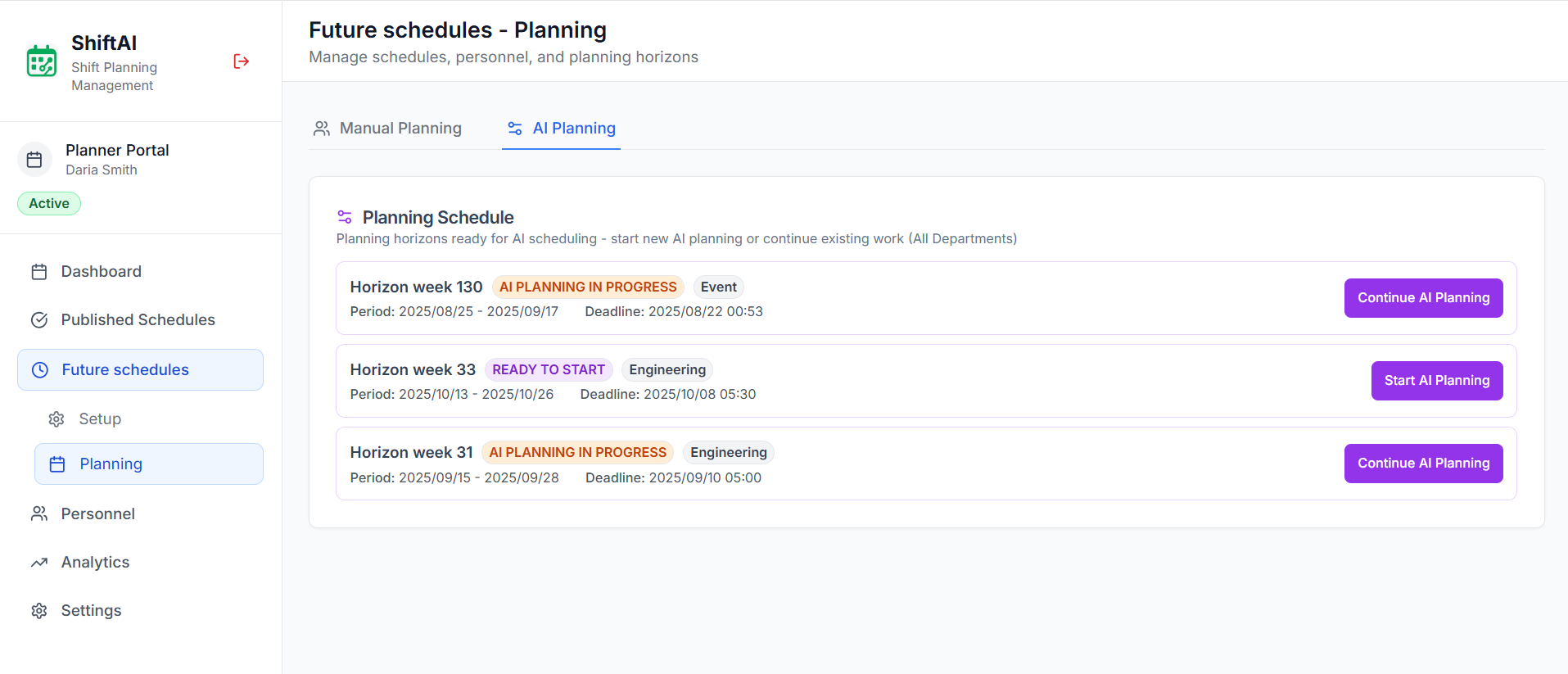Click the Active status badge

coord(49,203)
